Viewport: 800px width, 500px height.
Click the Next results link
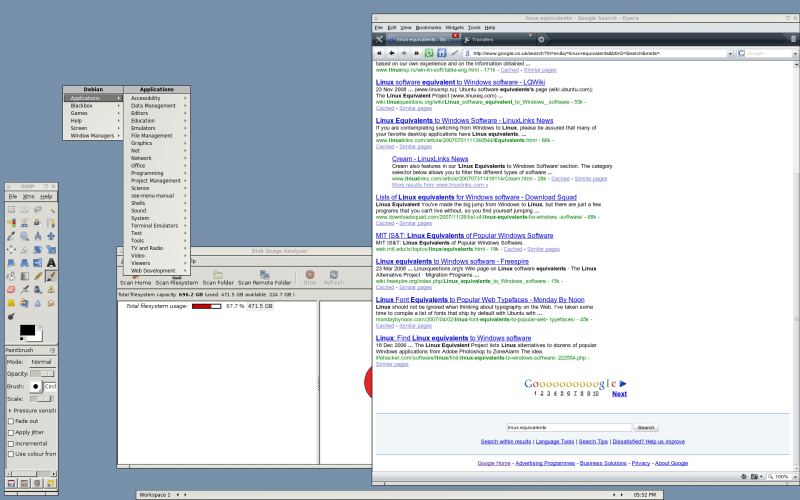click(619, 394)
